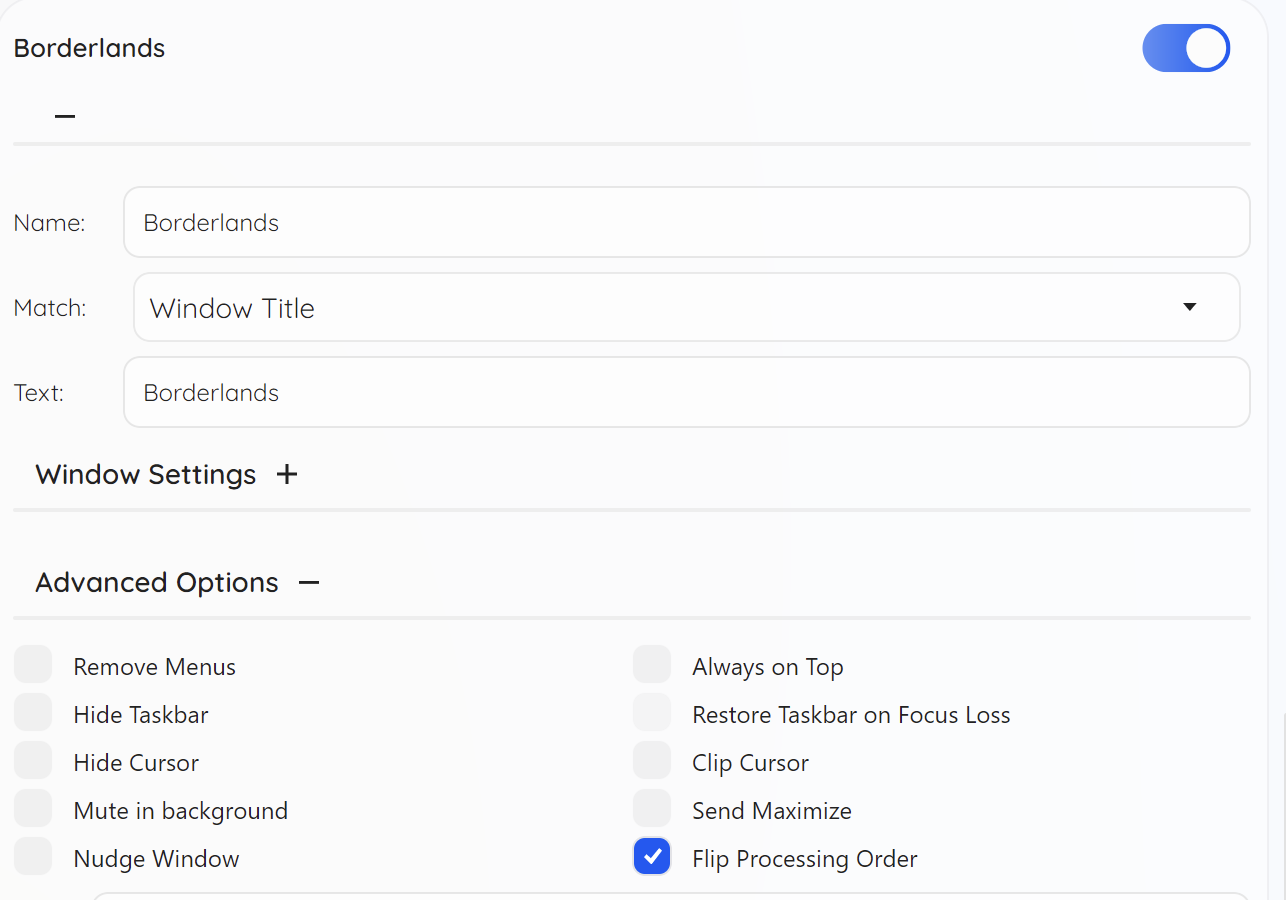Focus the Text input field

point(686,392)
